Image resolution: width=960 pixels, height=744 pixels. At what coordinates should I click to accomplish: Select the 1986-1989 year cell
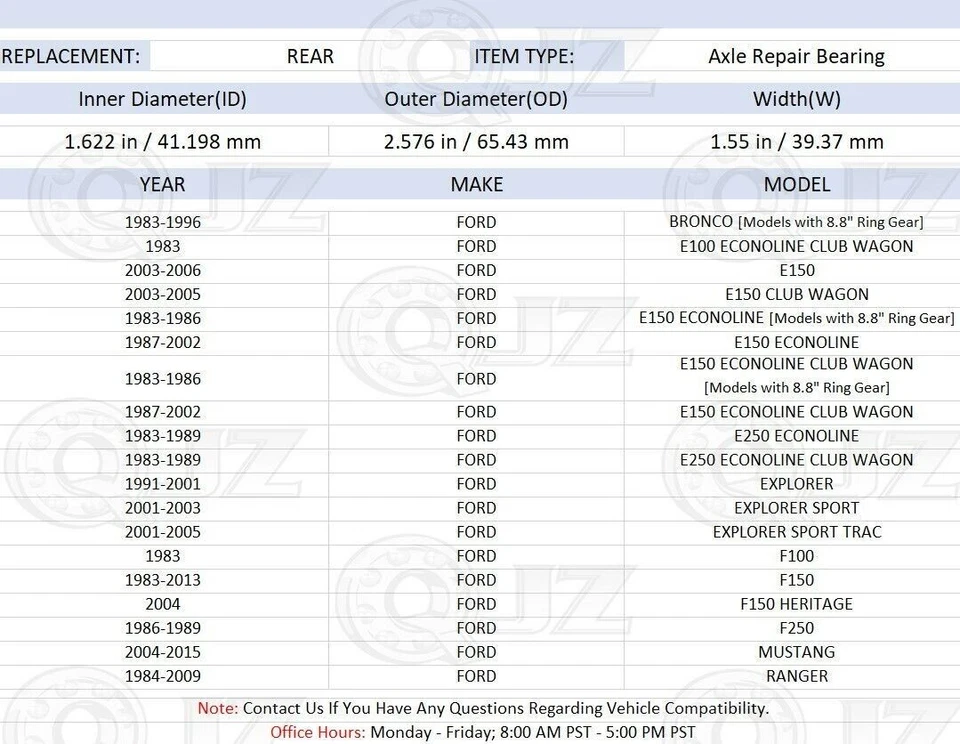pos(163,628)
